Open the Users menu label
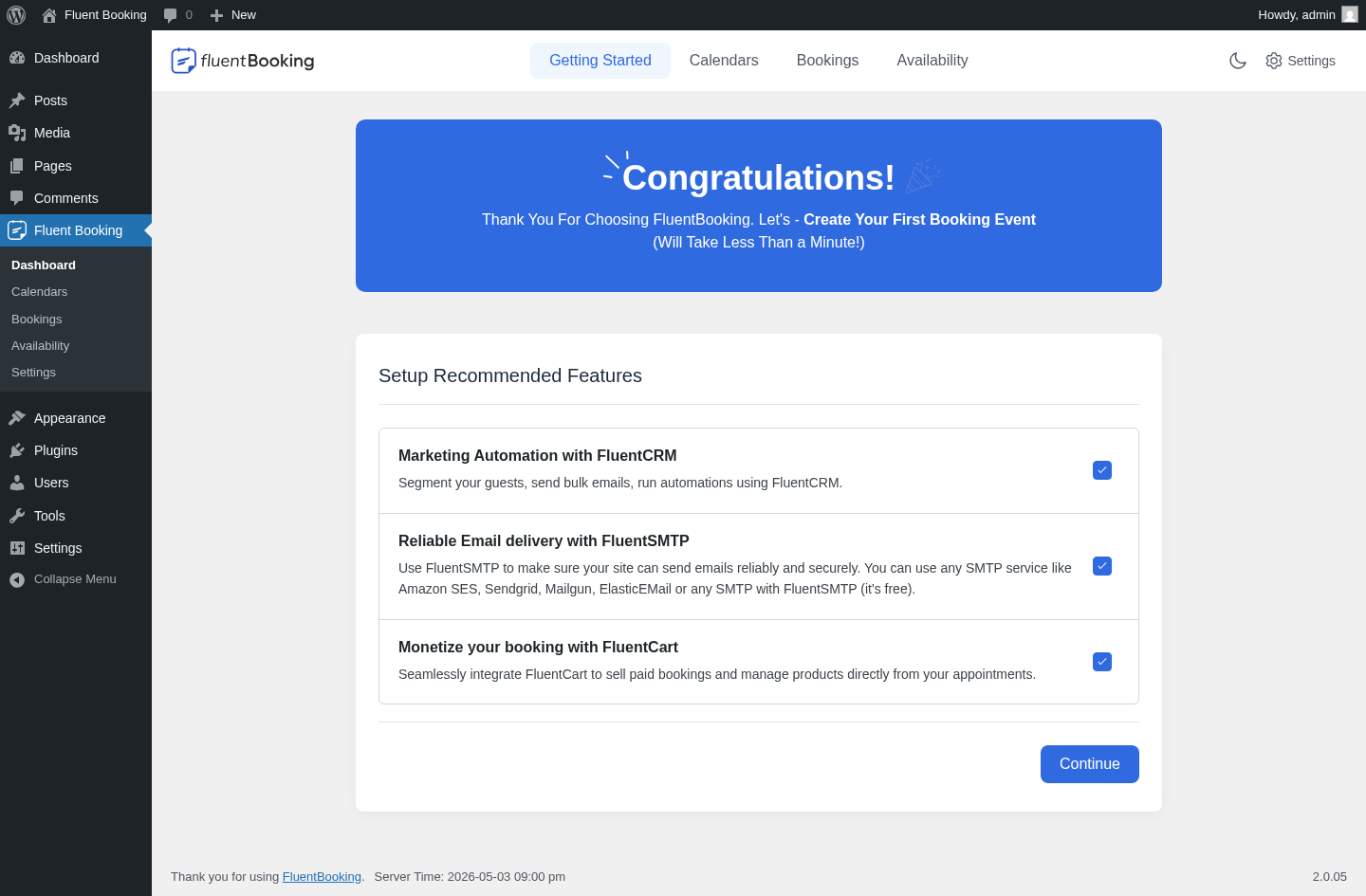 point(51,483)
